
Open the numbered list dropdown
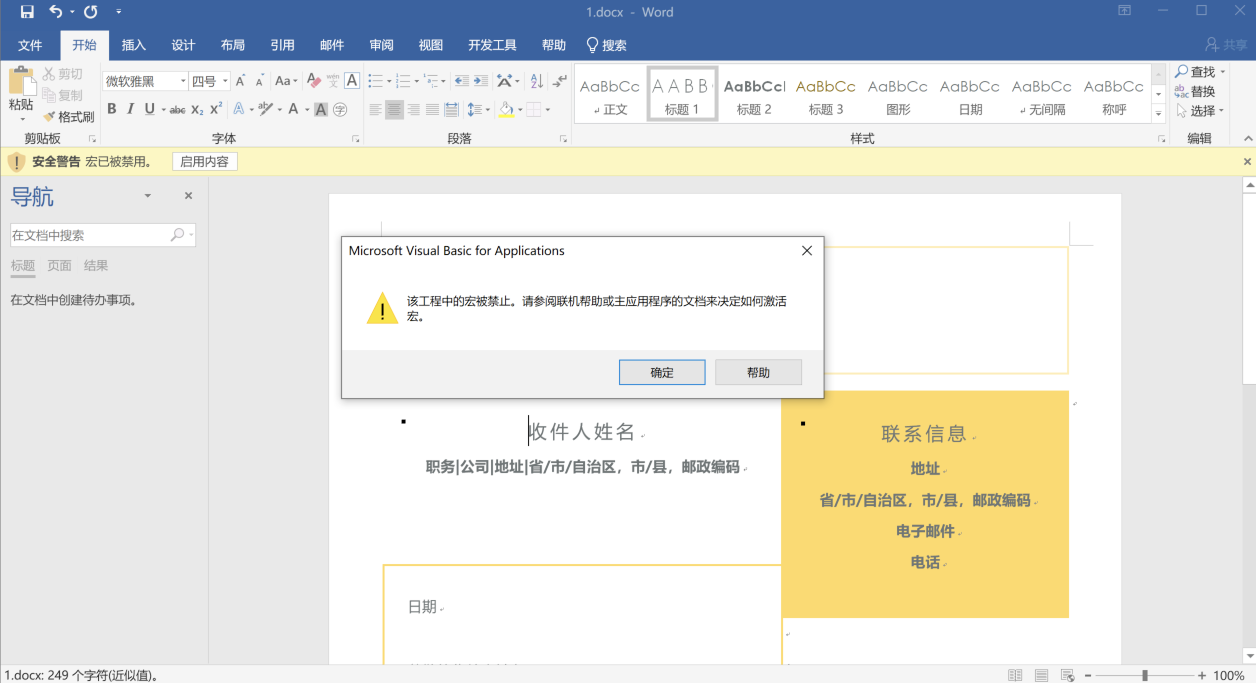click(x=418, y=81)
